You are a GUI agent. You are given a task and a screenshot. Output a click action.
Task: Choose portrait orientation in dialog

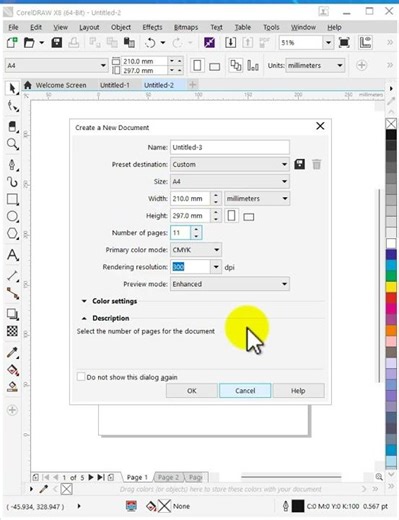click(232, 216)
